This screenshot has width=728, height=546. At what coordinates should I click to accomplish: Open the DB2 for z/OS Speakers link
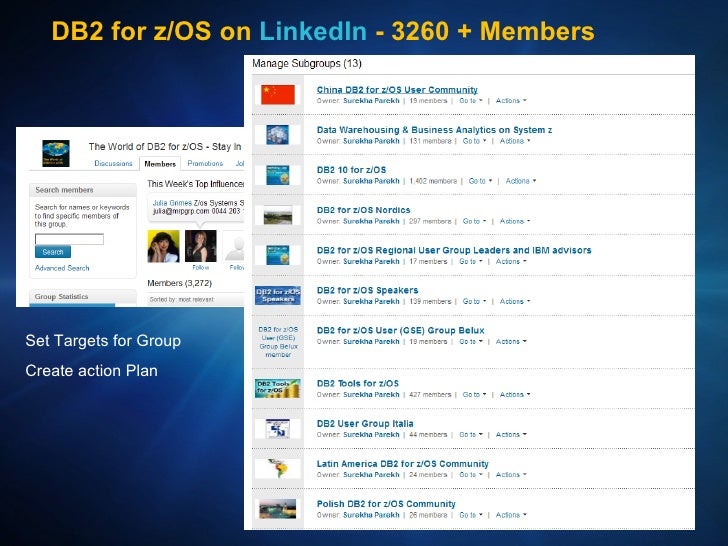(367, 290)
